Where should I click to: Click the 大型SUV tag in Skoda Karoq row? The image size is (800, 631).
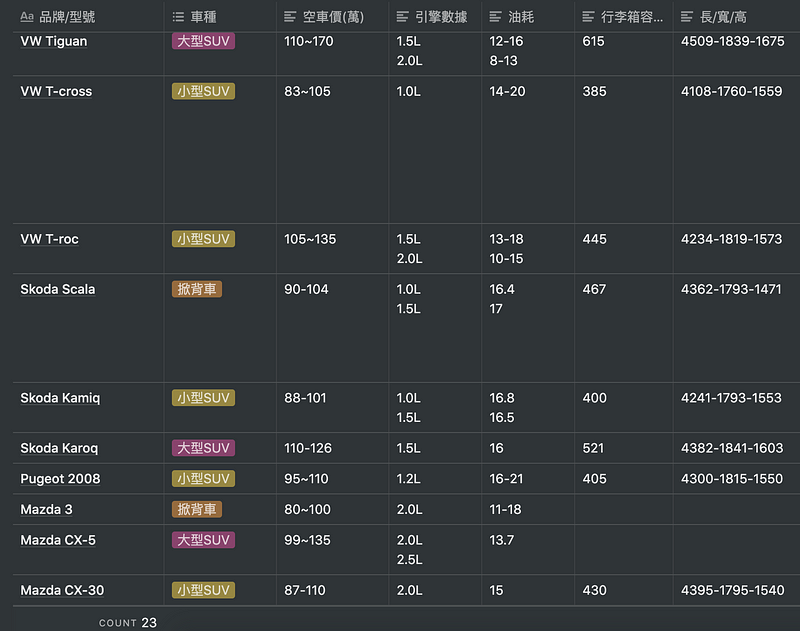coord(203,448)
